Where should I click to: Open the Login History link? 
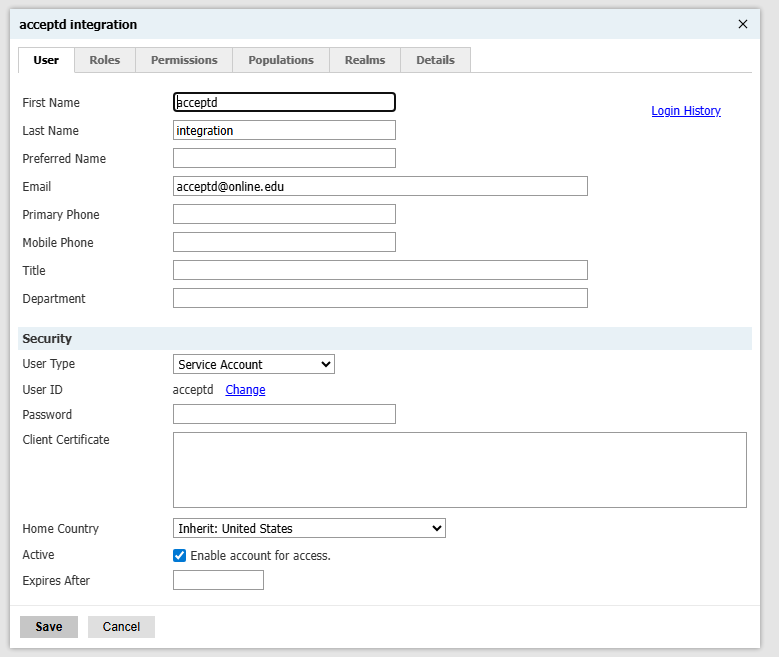pos(686,110)
